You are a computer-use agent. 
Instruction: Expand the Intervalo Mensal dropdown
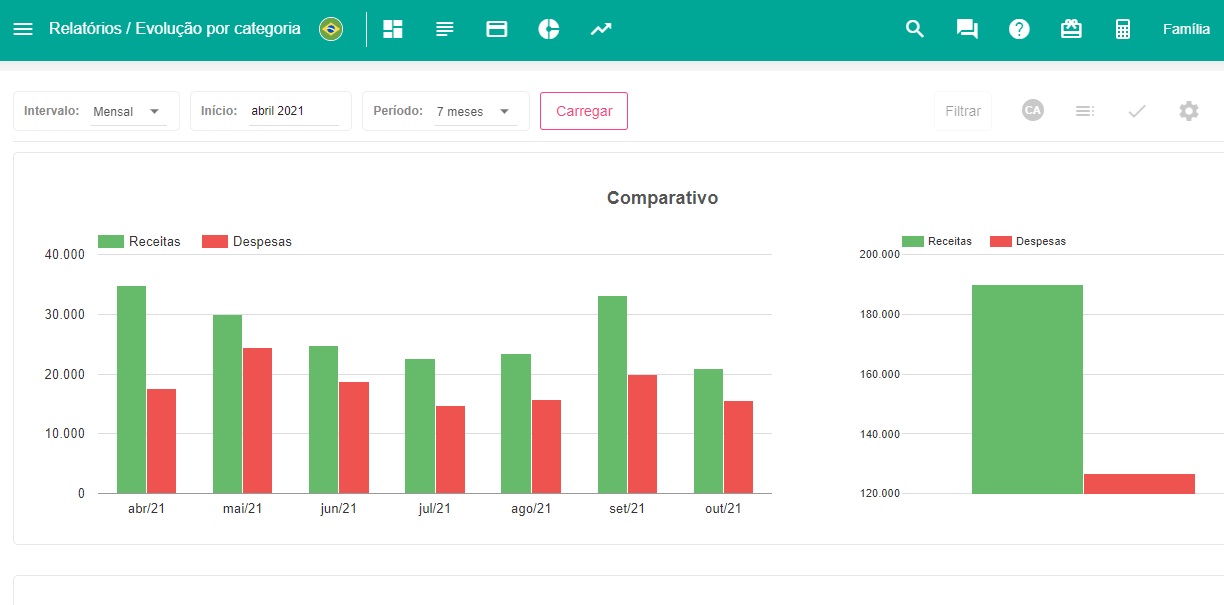(127, 111)
